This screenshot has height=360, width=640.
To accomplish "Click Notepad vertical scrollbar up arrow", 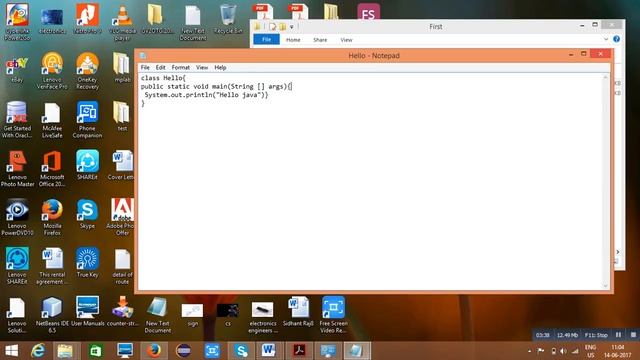I will click(605, 77).
